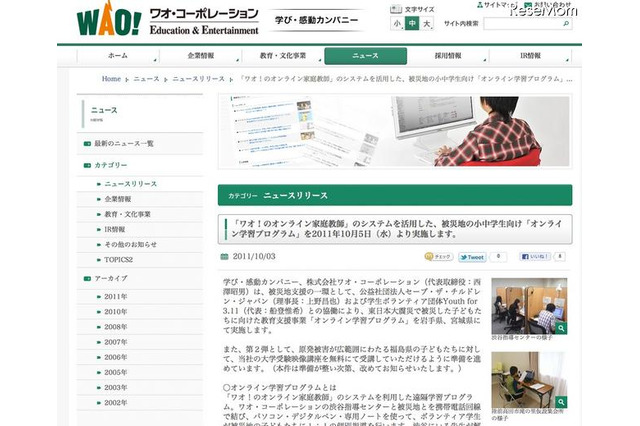Screen dimensions: 640x426
Task: Select 教育・文化事業 sidebar category
Action: point(127,214)
